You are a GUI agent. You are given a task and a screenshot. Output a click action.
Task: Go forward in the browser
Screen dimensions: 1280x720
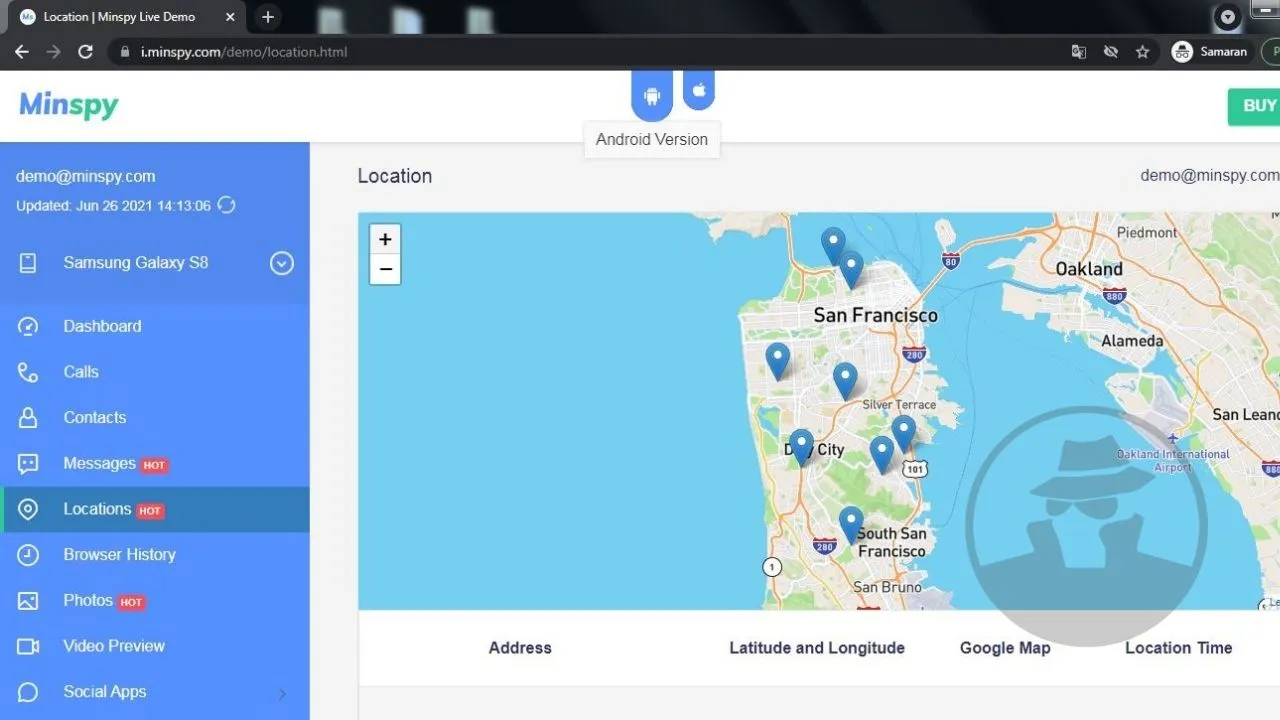click(54, 52)
